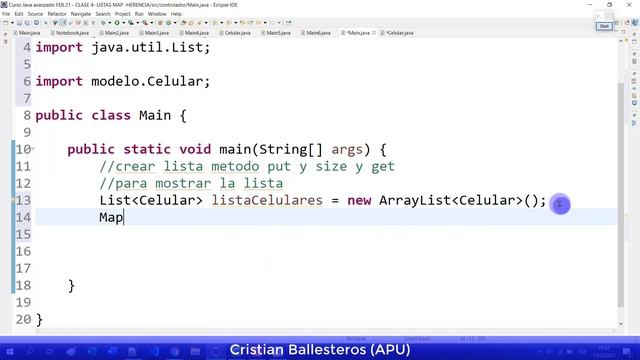Collapse the main method fold marker at line 10
Screen dimensions: 640x360
click(x=33, y=149)
